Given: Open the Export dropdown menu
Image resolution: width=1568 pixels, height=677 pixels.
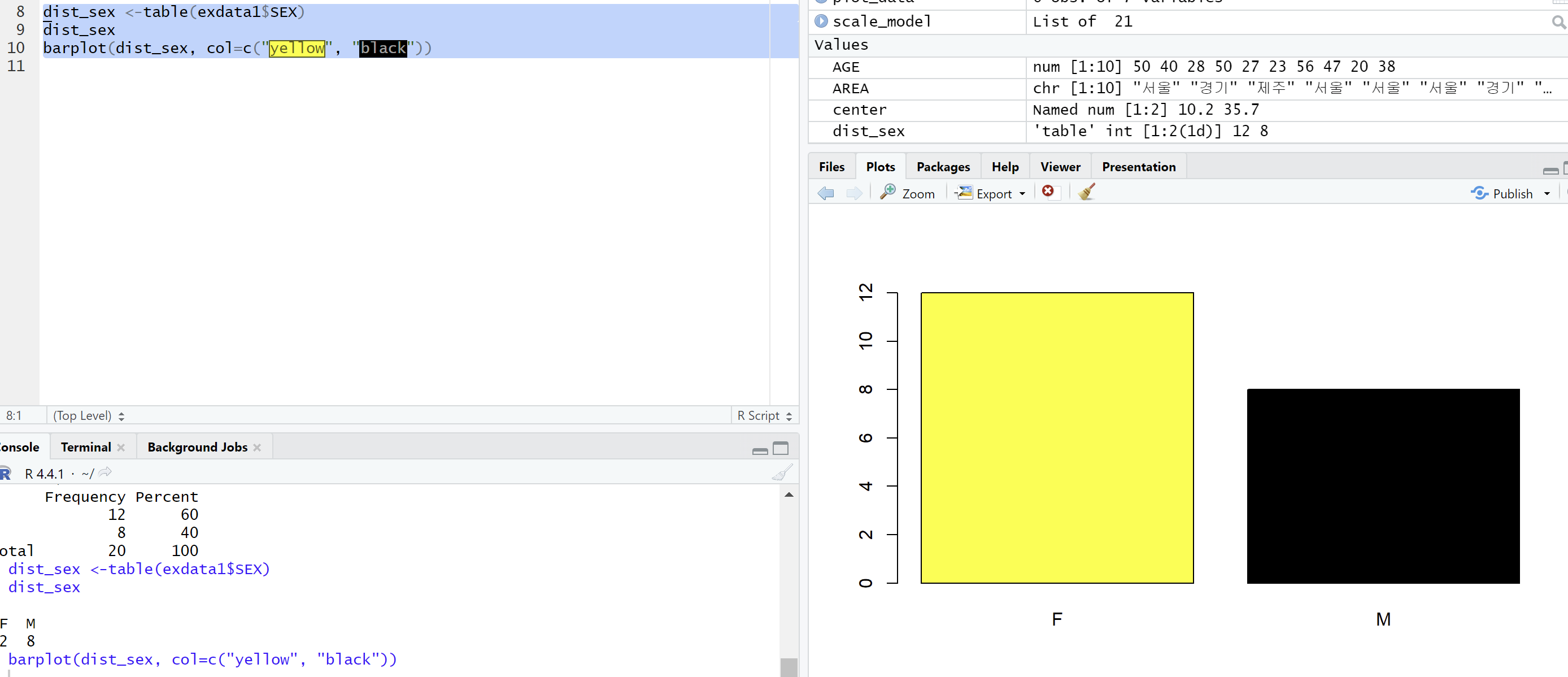Looking at the screenshot, I should point(1022,194).
